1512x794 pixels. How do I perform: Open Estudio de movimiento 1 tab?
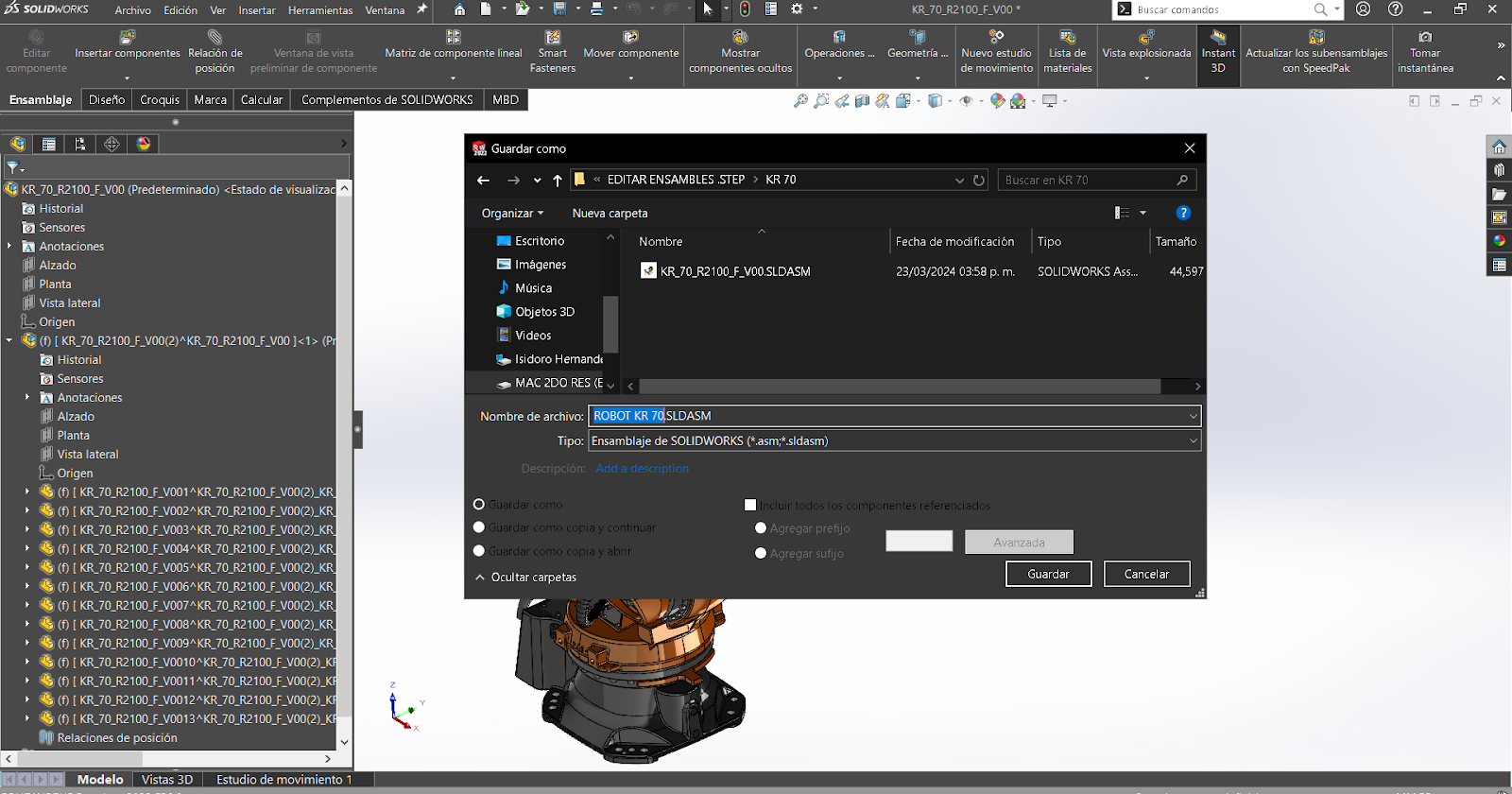(284, 779)
